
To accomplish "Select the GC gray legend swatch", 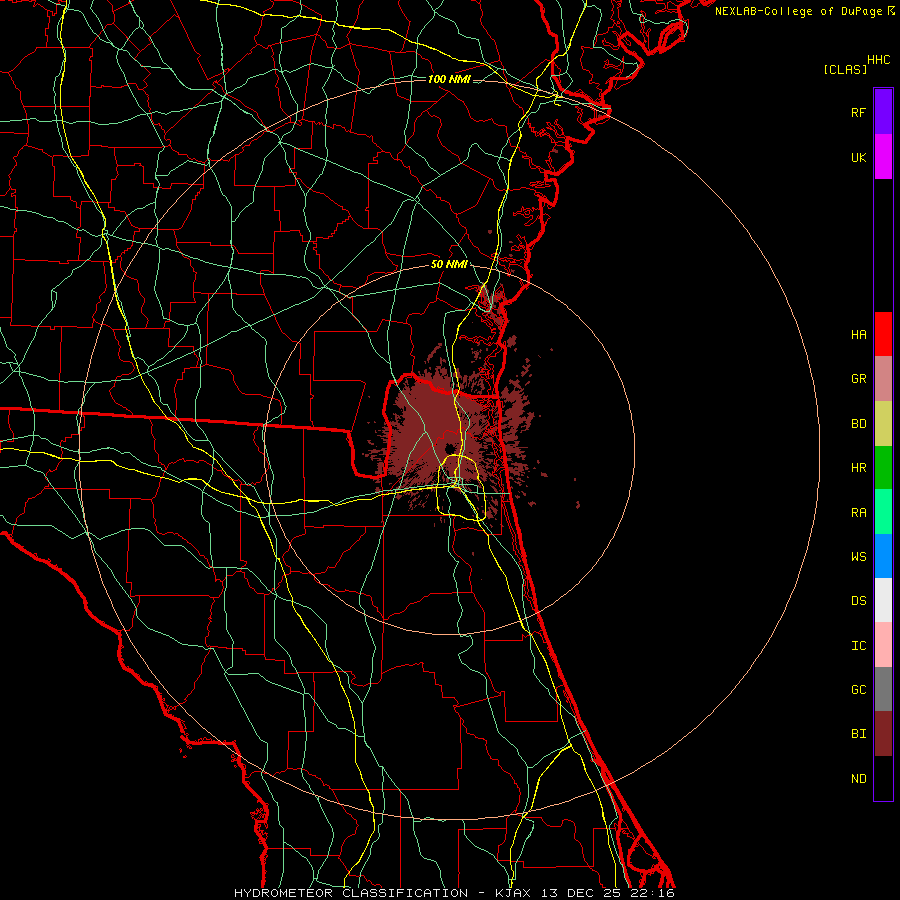I will coord(883,689).
